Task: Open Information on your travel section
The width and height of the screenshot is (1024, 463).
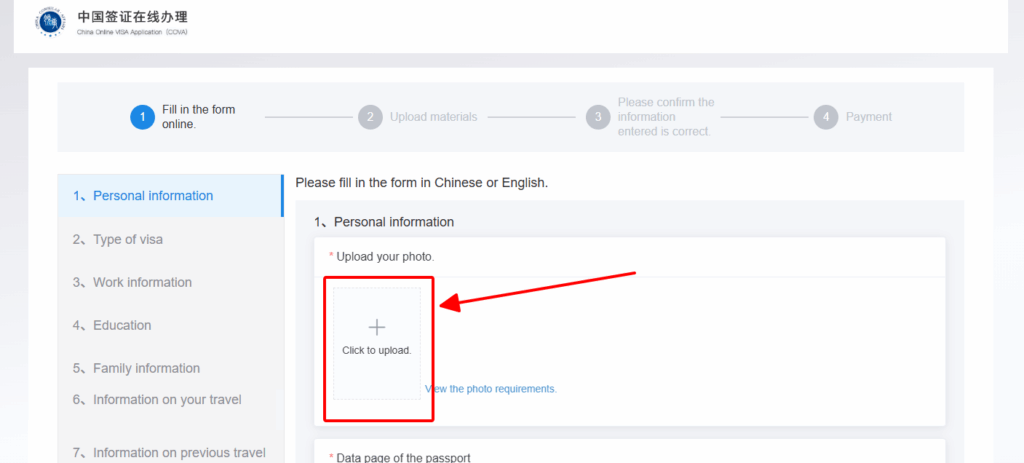Action: click(167, 400)
